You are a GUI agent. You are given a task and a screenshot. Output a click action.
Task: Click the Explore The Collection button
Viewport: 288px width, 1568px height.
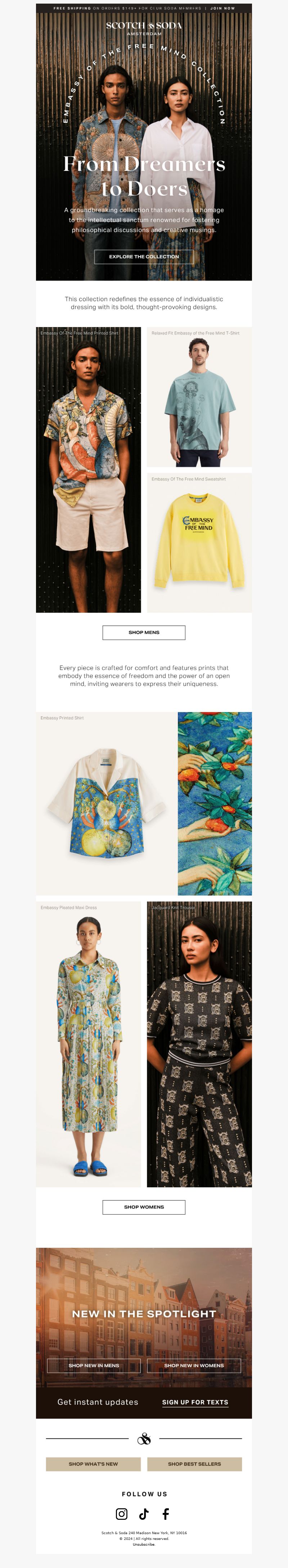click(144, 256)
